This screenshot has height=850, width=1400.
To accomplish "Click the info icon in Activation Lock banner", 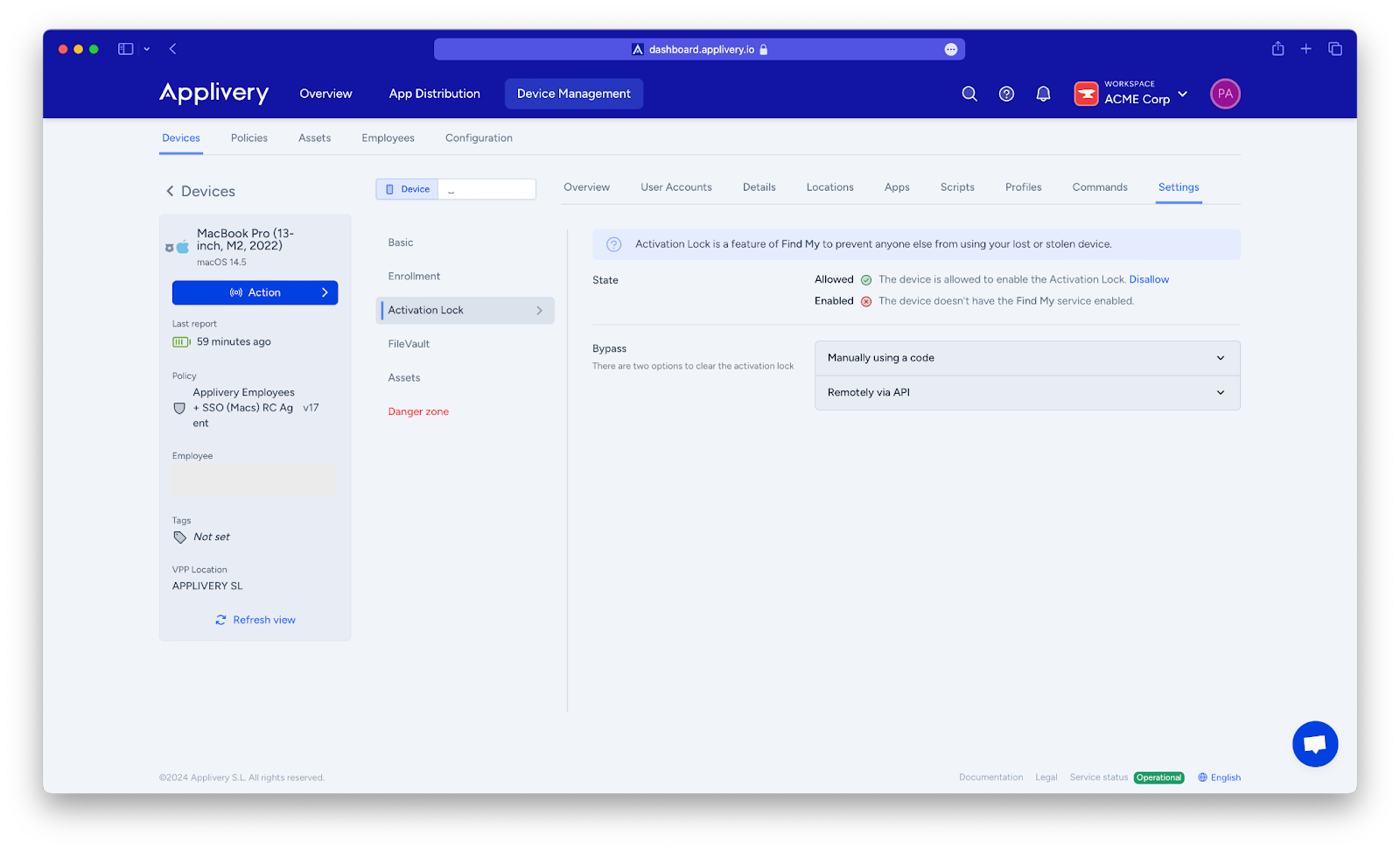I will pyautogui.click(x=614, y=244).
